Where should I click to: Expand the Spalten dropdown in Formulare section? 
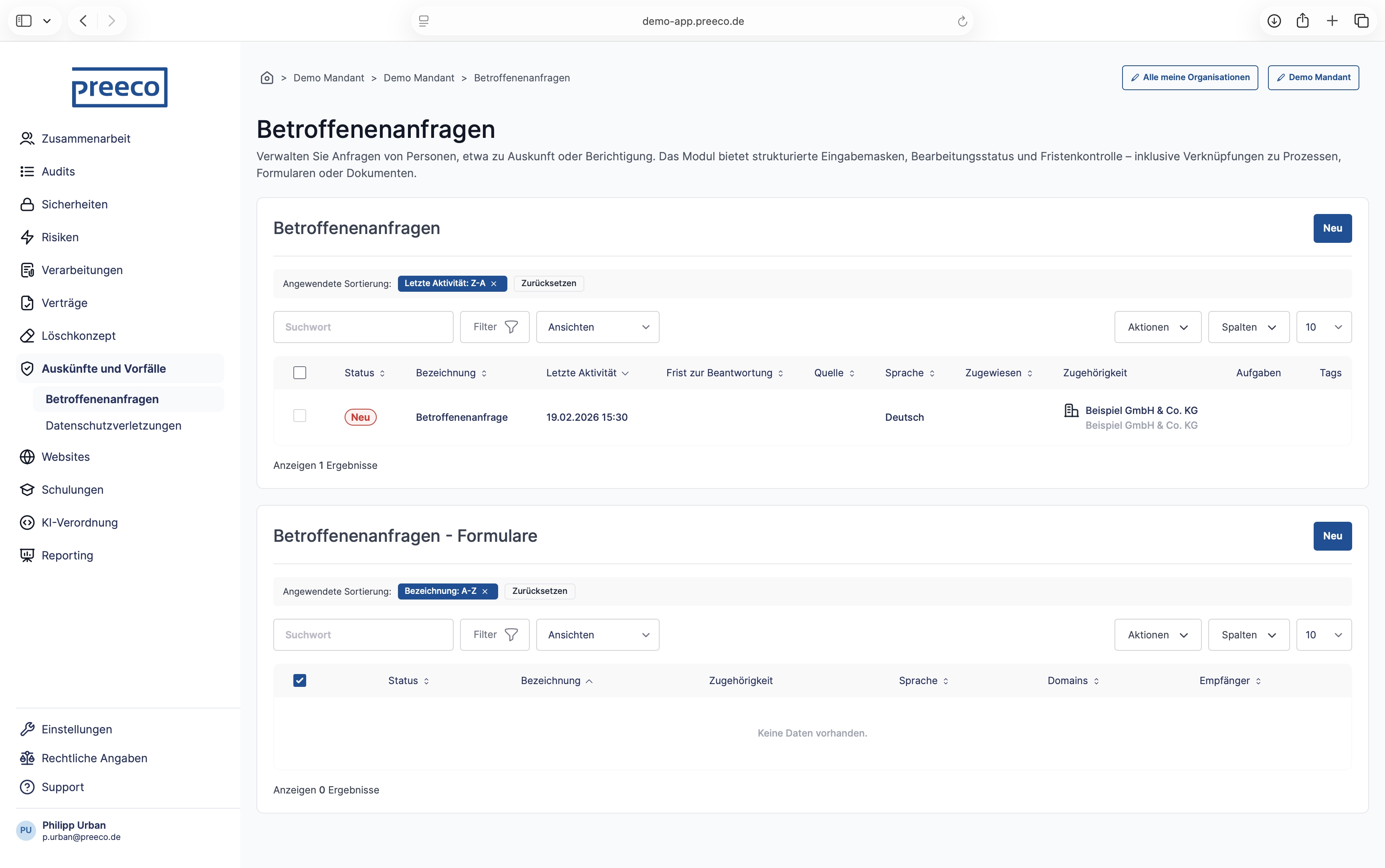click(1248, 635)
